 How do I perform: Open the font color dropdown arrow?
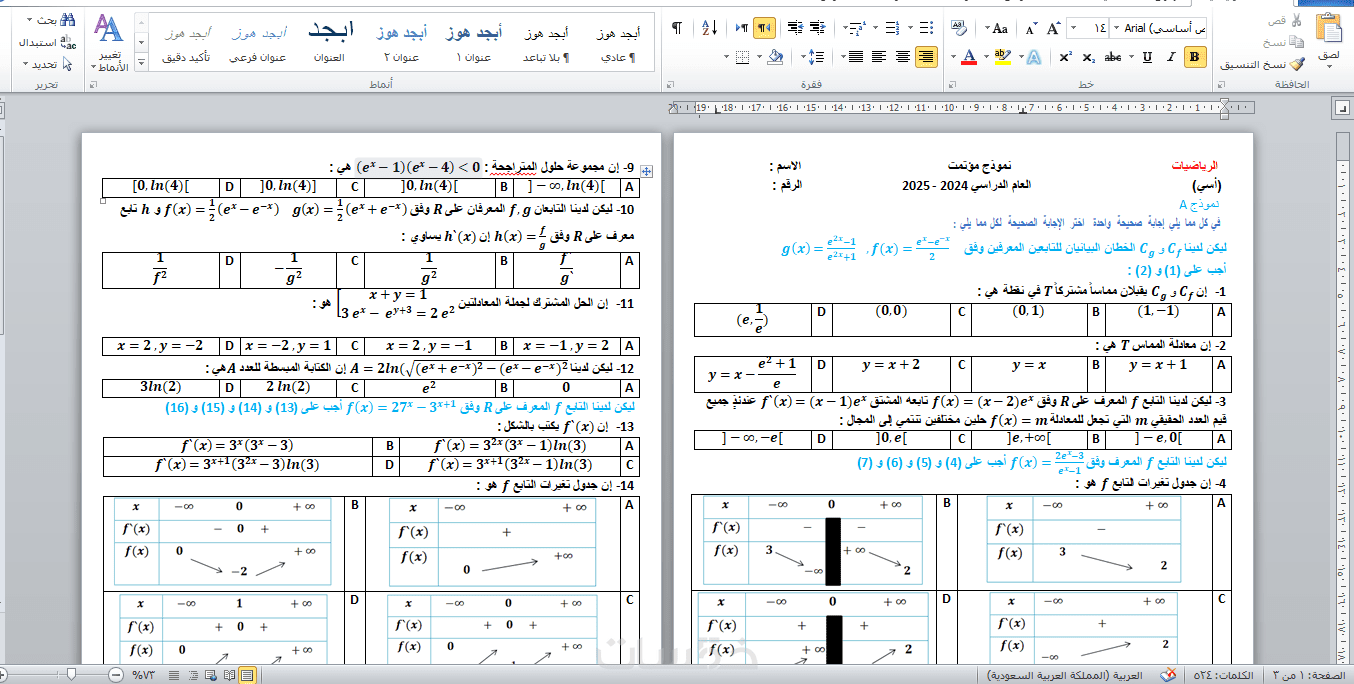coord(953,57)
